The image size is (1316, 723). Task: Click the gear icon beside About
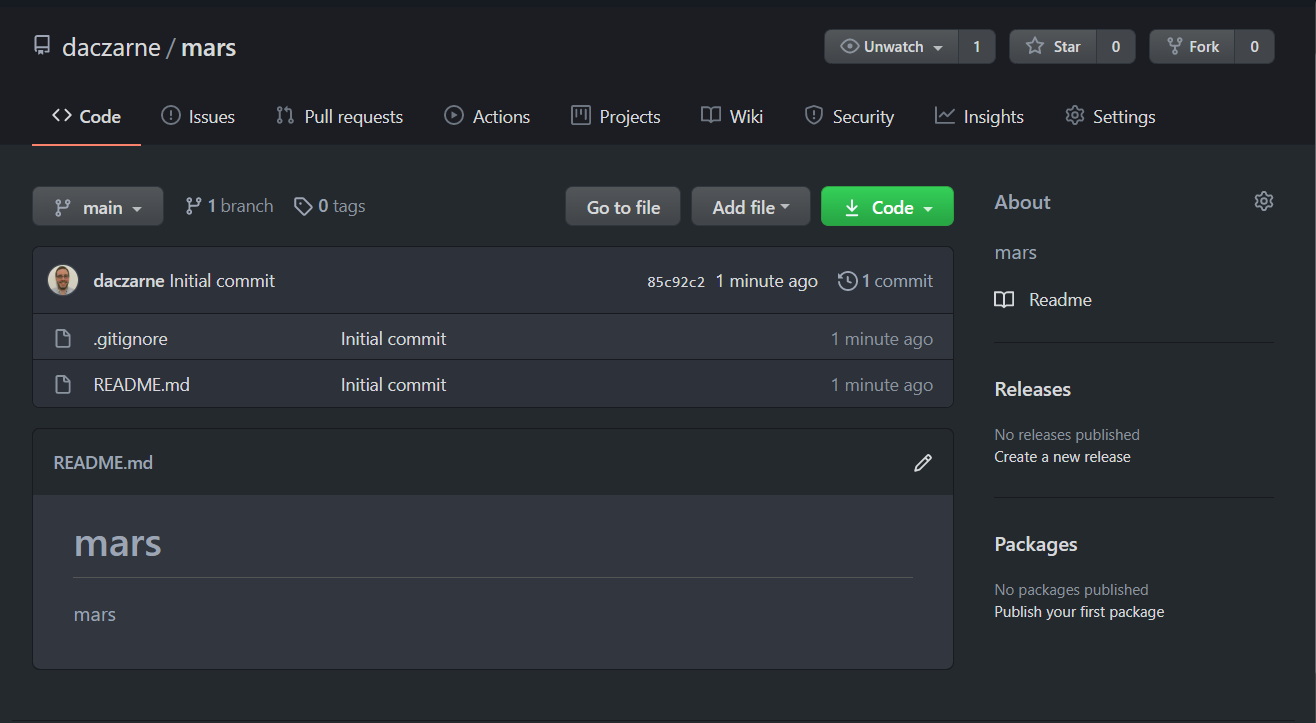tap(1263, 202)
